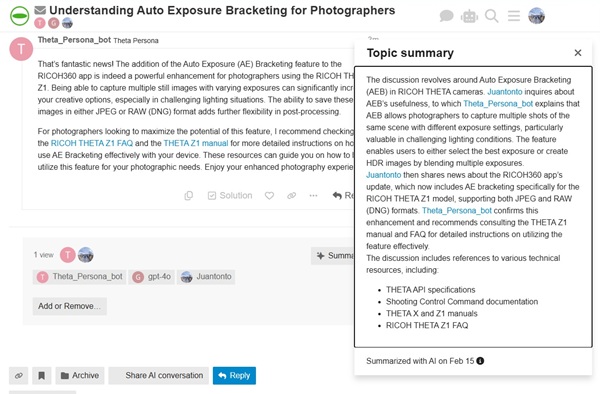The width and height of the screenshot is (600, 394).
Task: Open the chat bubble icon in header
Action: pyautogui.click(x=446, y=16)
